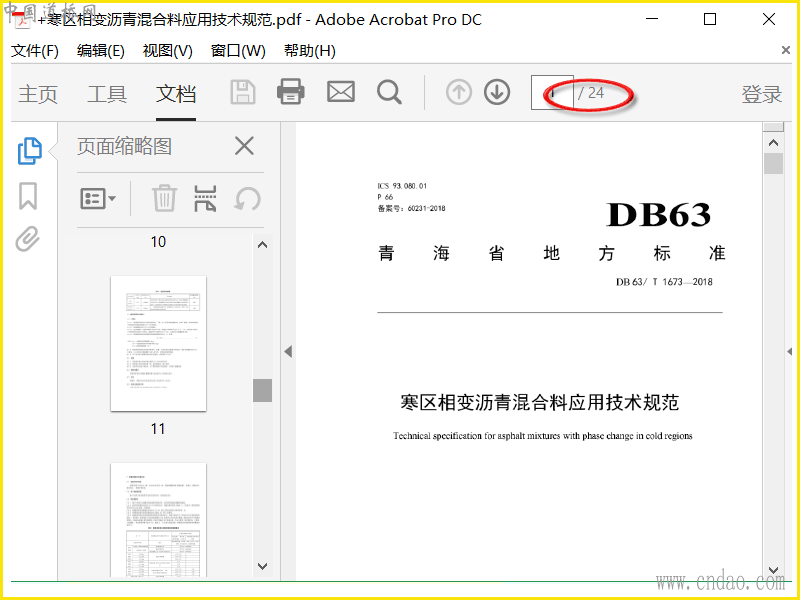Select page 10 thumbnail
The image size is (800, 600).
[x=158, y=242]
